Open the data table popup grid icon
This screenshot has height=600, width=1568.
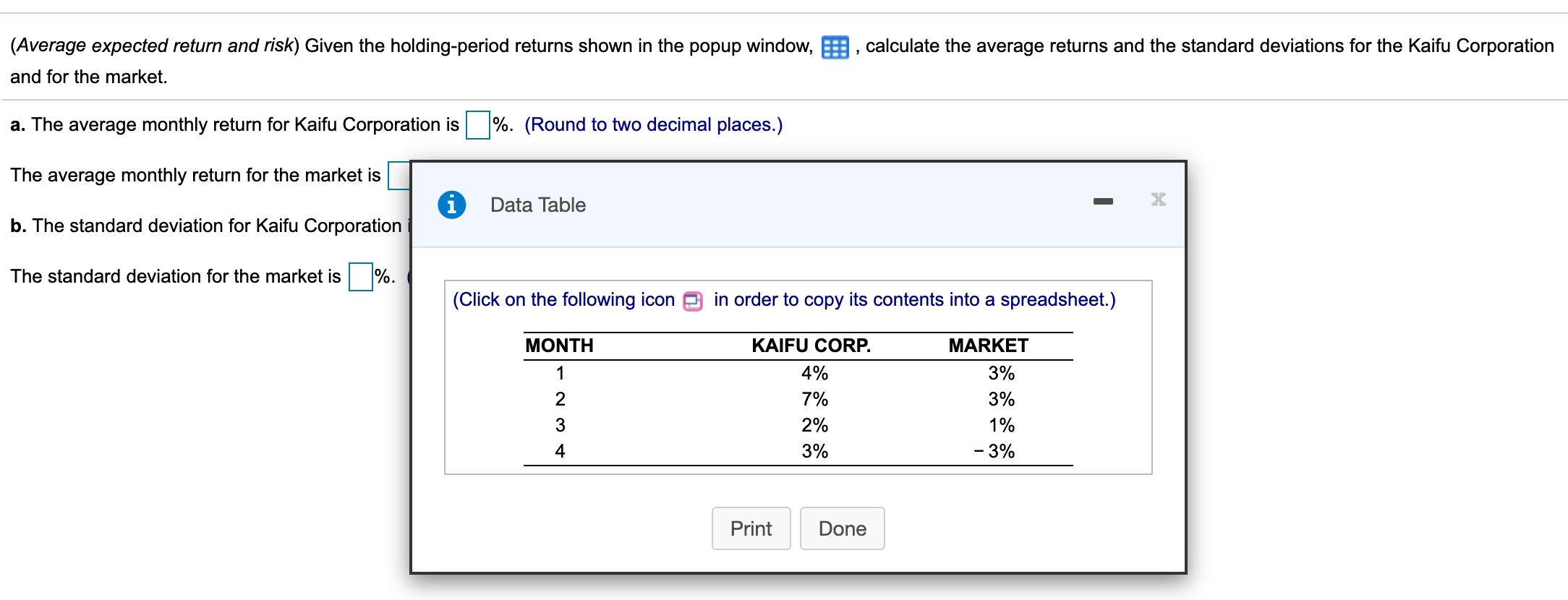coord(835,47)
